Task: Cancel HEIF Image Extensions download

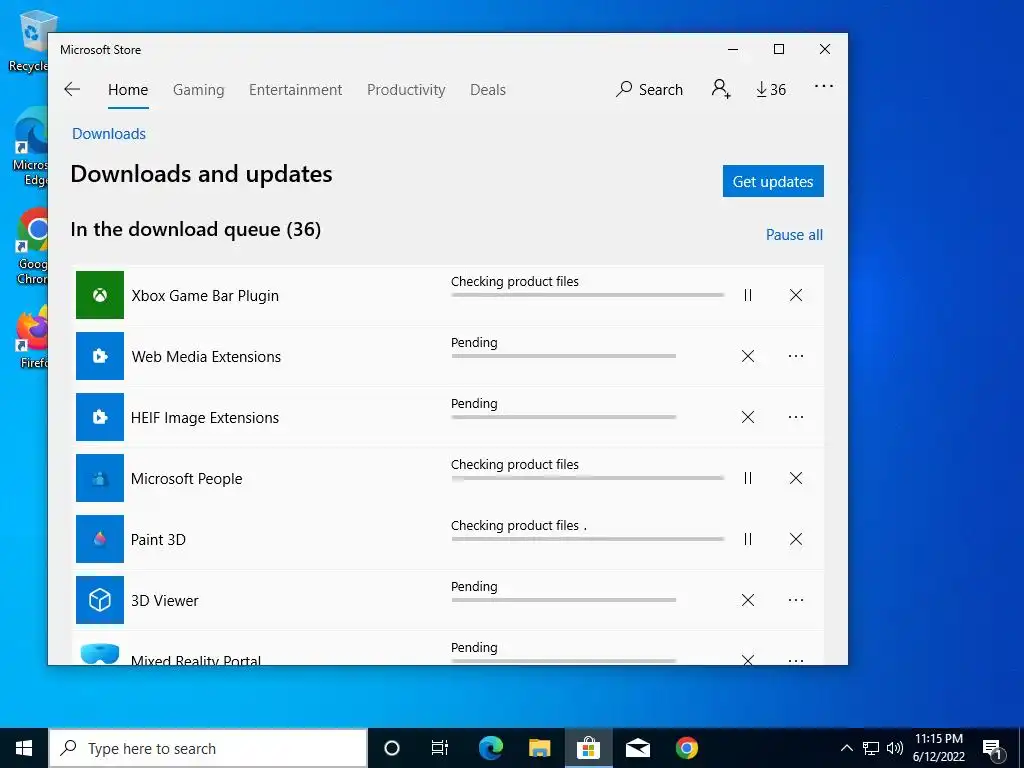Action: (x=748, y=417)
